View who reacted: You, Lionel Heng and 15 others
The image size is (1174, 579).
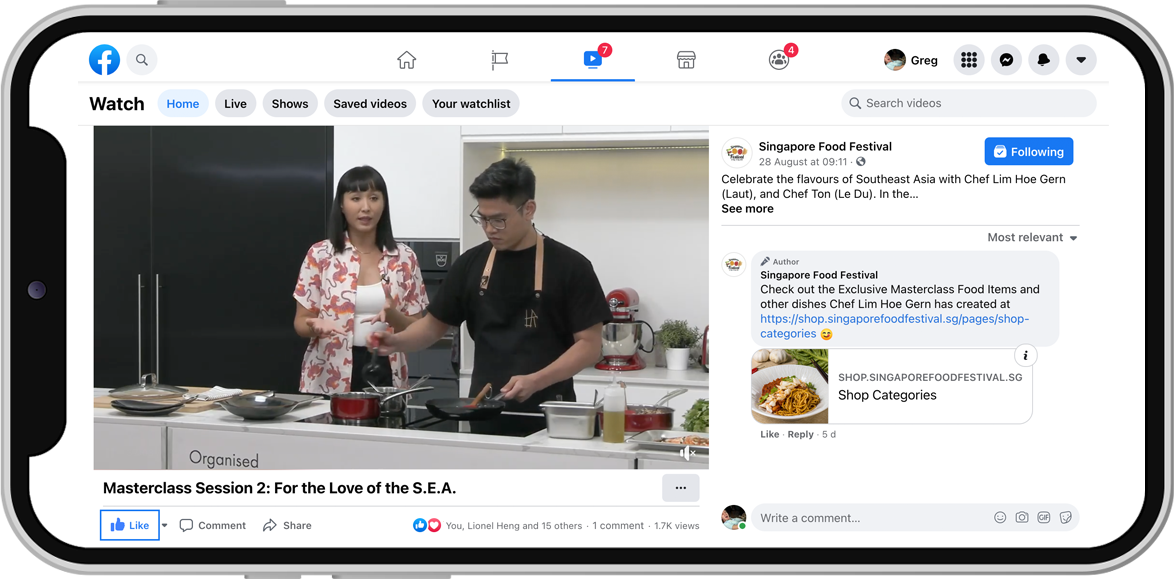pos(514,526)
